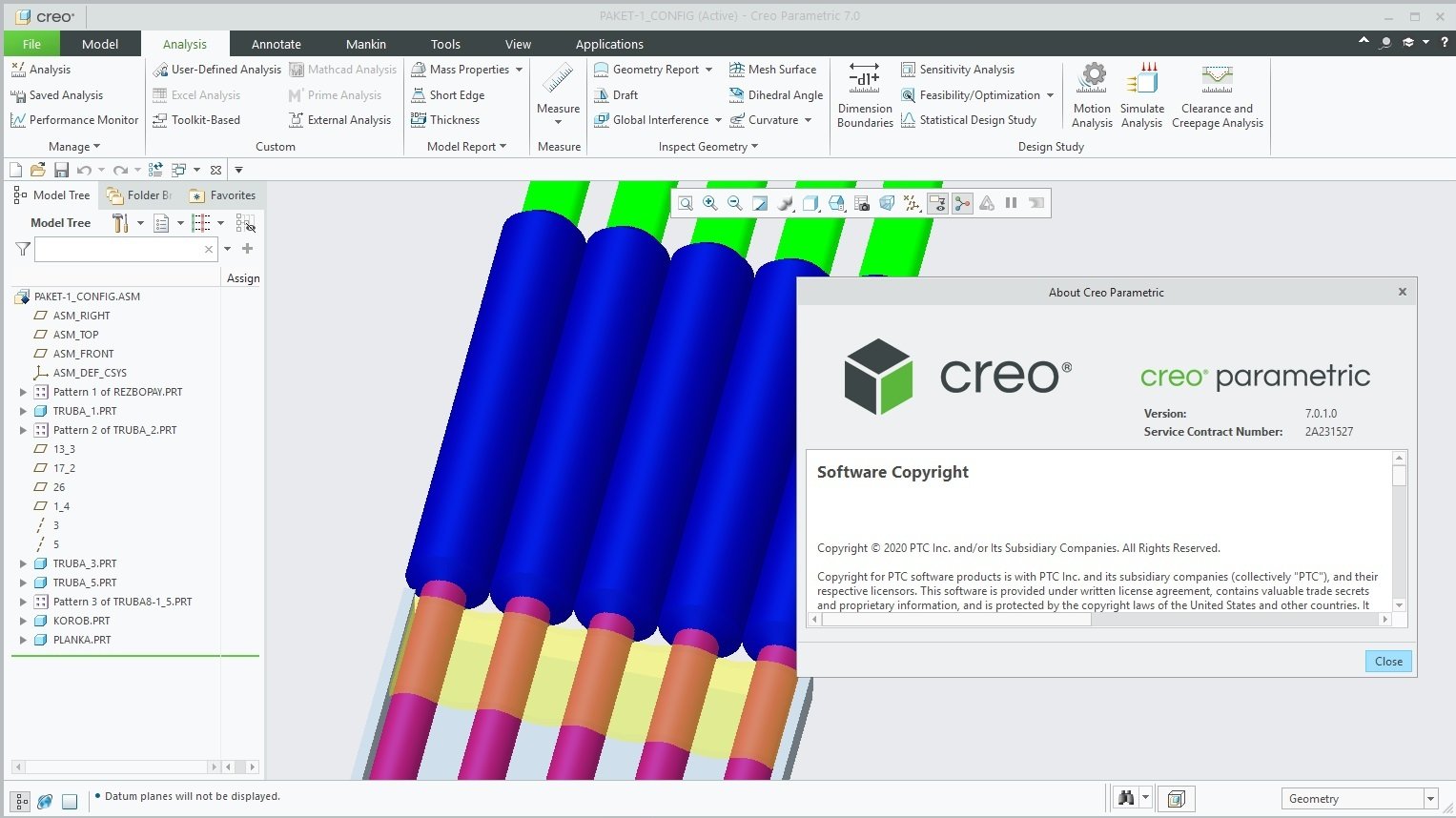Select the Short Edge analysis
This screenshot has width=1456, height=818.
click(447, 95)
